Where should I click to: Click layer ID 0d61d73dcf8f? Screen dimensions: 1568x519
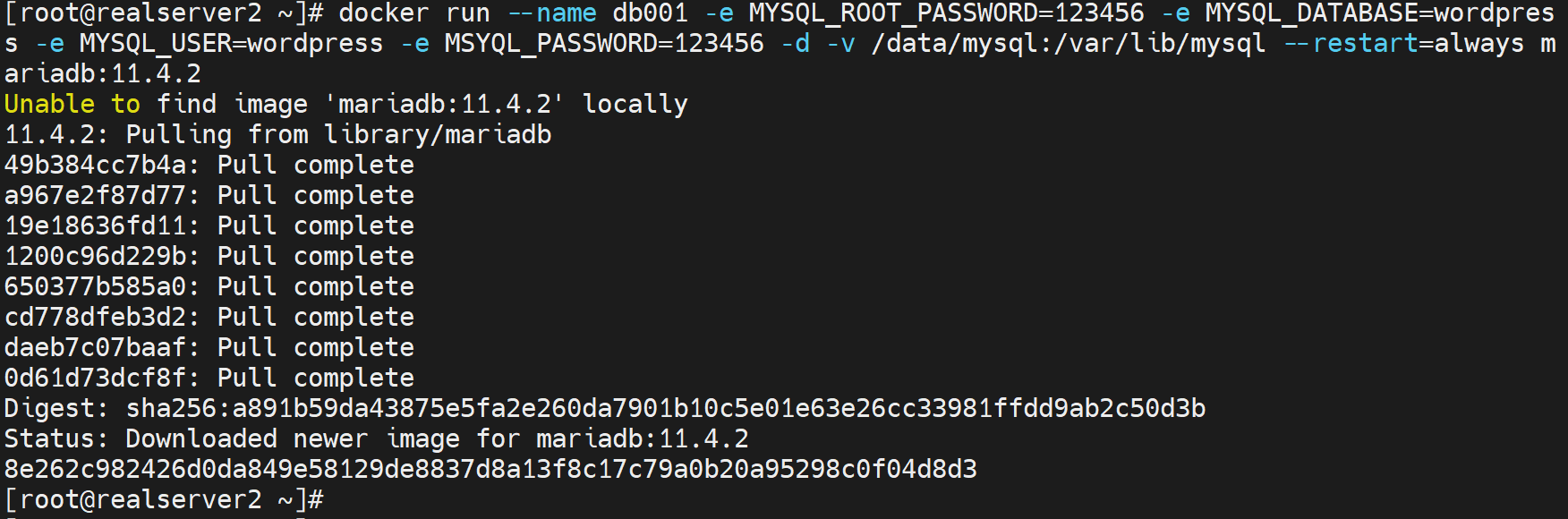(x=96, y=379)
